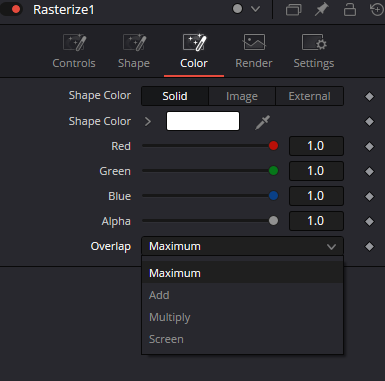Toggle keyframe diamond for Overlap

click(369, 247)
